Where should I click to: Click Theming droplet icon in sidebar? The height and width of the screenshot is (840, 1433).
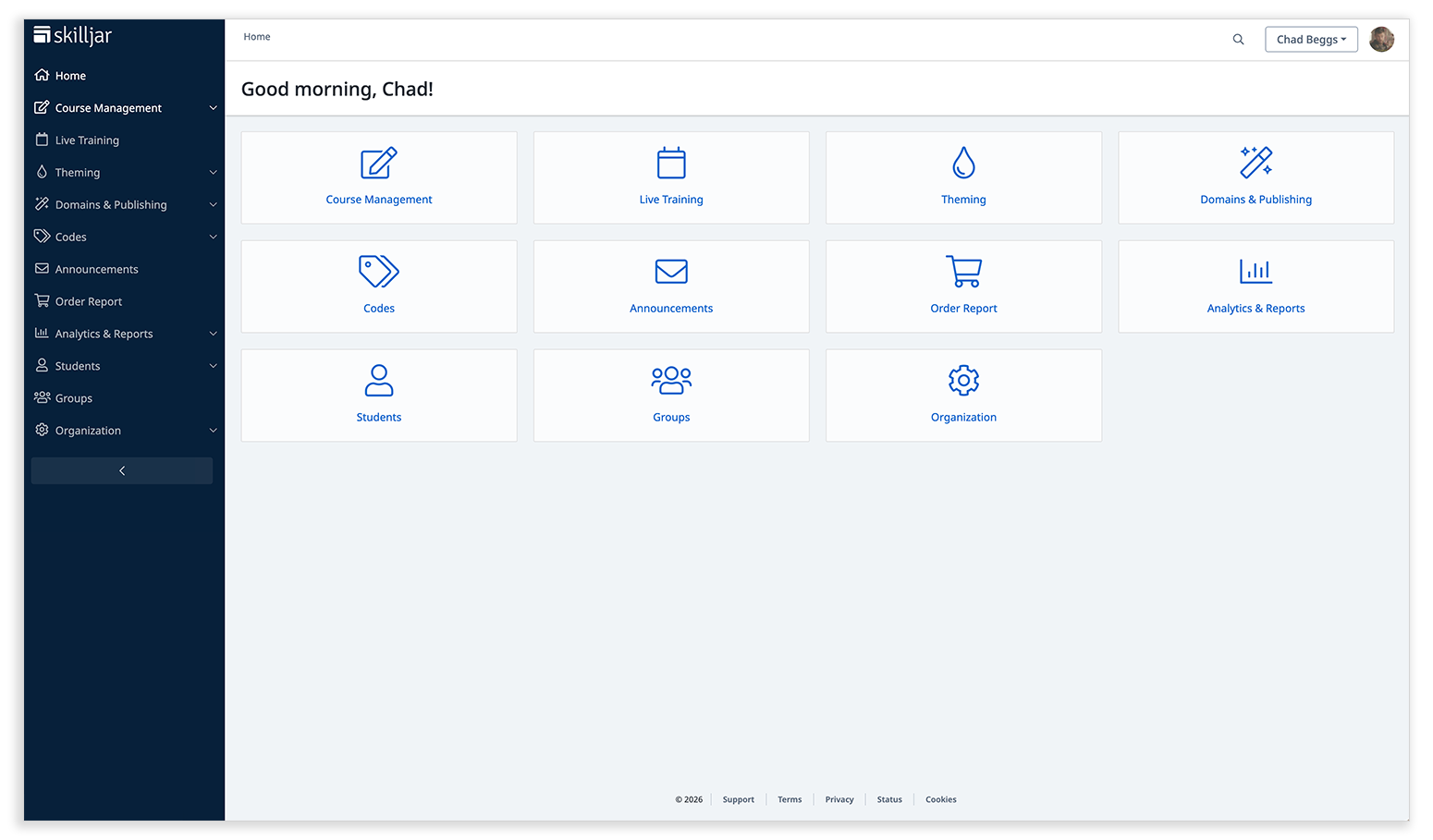42,172
